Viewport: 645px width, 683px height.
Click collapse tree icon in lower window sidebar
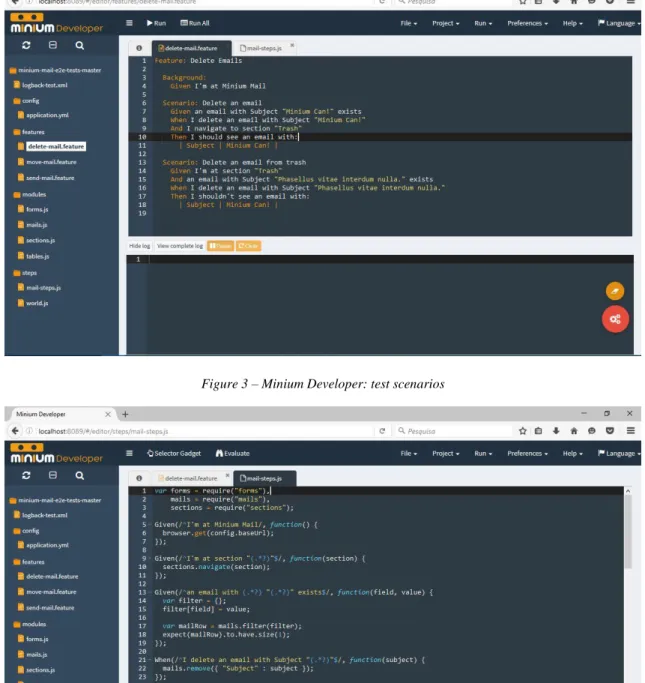[x=53, y=475]
